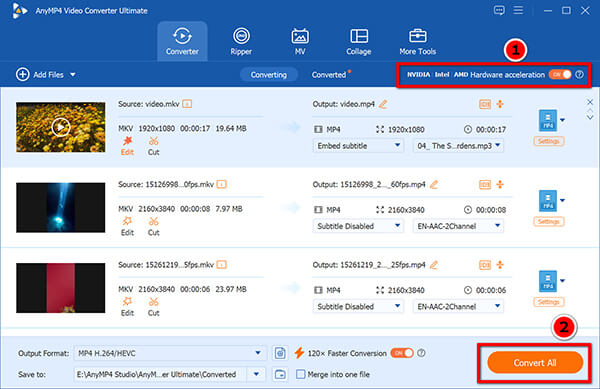Expand the Add Files dropdown arrow

[x=73, y=75]
